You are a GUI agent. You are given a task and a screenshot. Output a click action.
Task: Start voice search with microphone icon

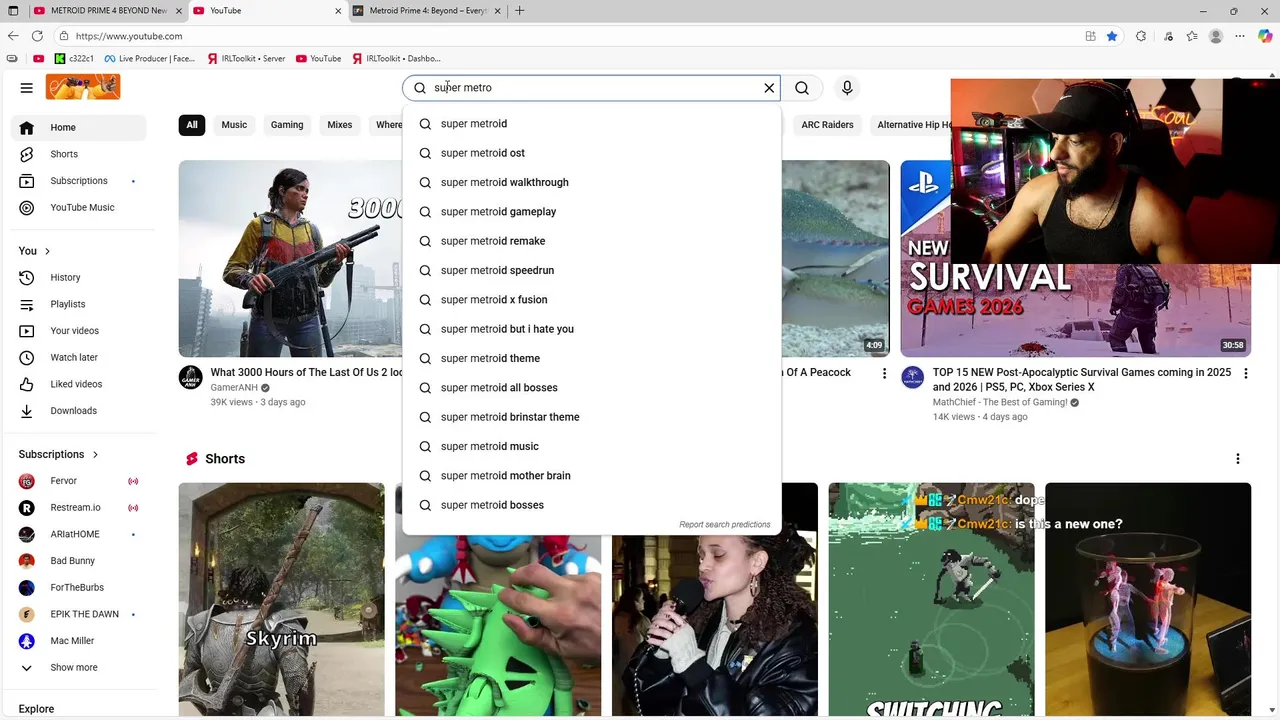(847, 88)
